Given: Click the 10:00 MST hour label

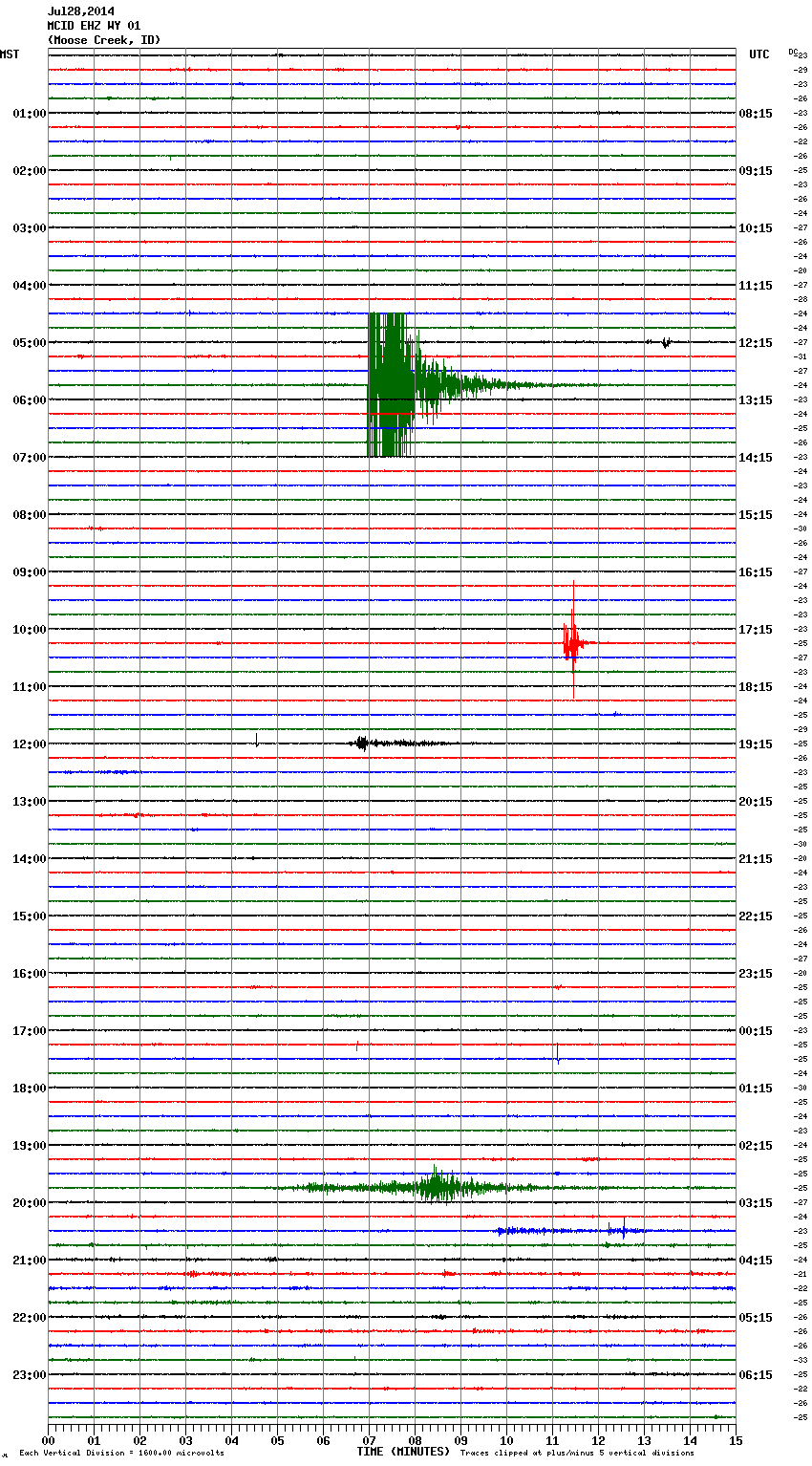Looking at the screenshot, I should pyautogui.click(x=30, y=630).
